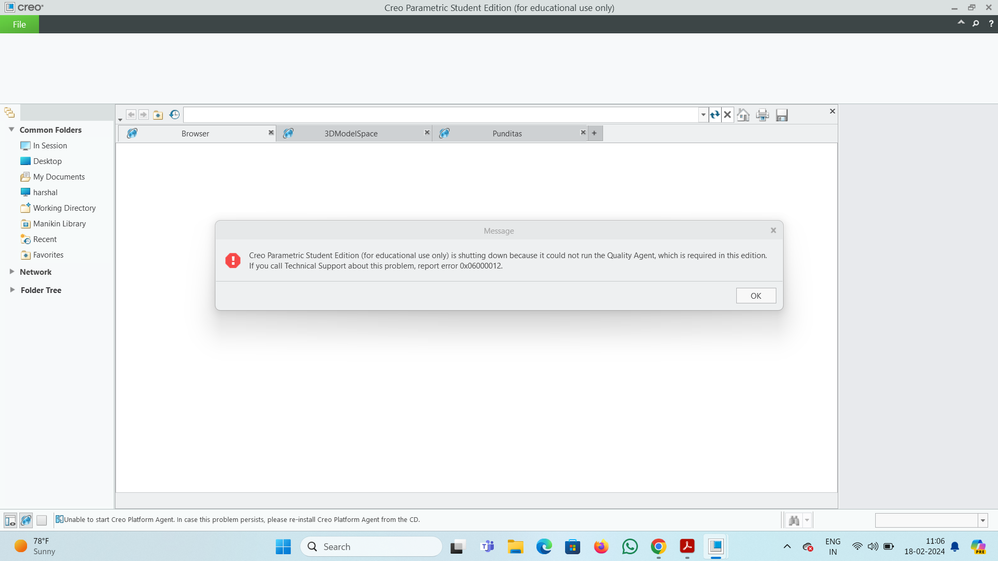998x561 pixels.
Task: Close the Browser tab
Action: coord(271,132)
